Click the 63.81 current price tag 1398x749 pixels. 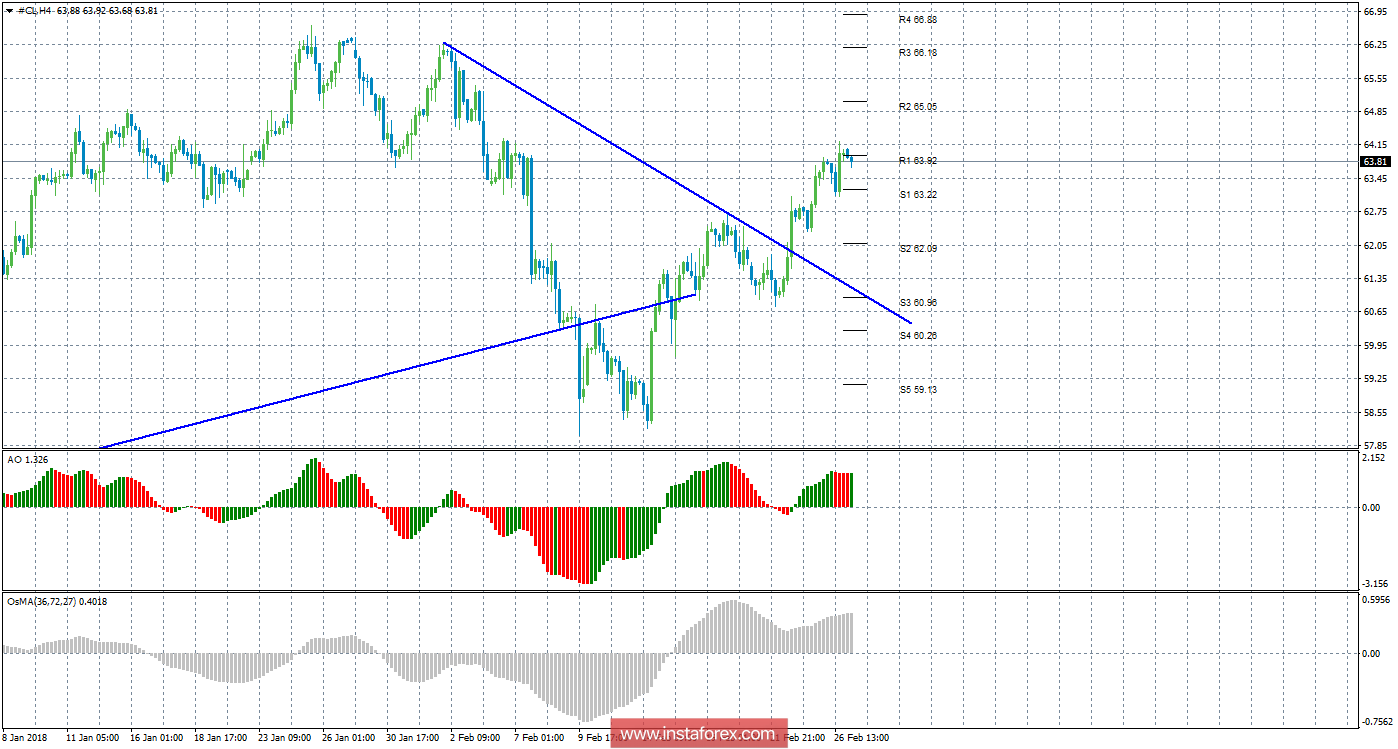pos(1374,161)
